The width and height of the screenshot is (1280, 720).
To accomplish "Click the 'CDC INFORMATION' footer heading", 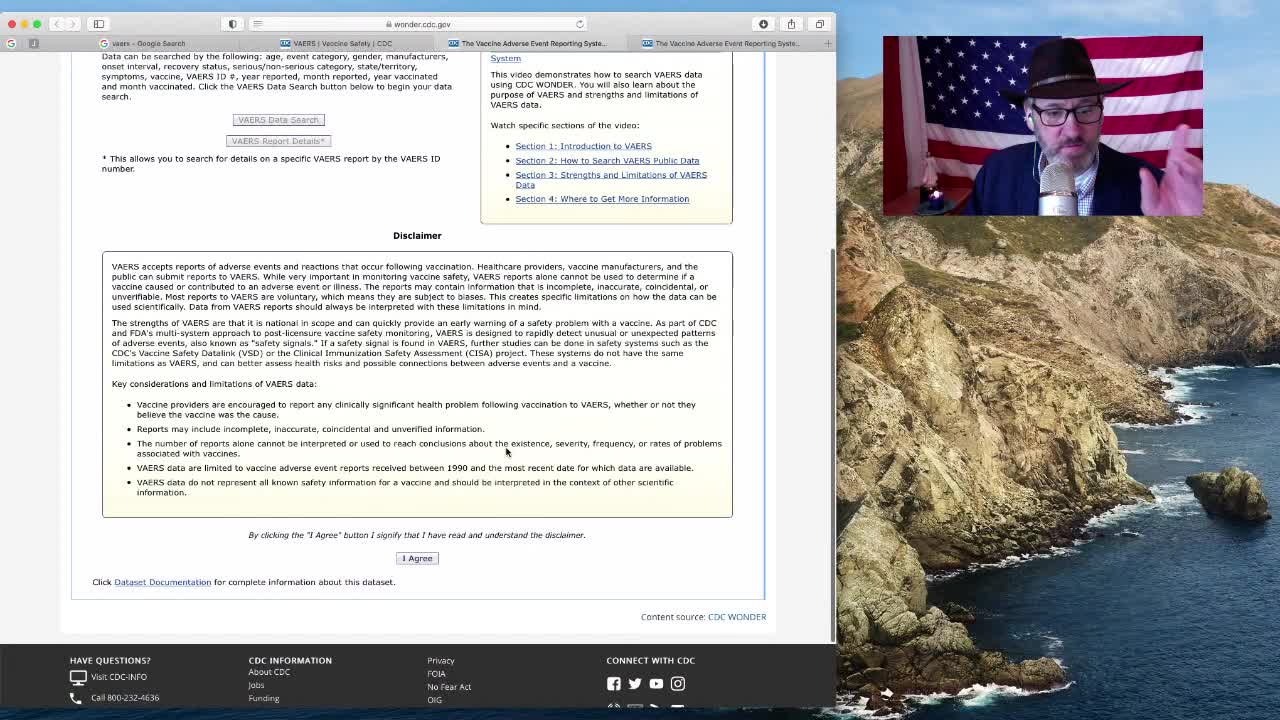I will pos(290,660).
